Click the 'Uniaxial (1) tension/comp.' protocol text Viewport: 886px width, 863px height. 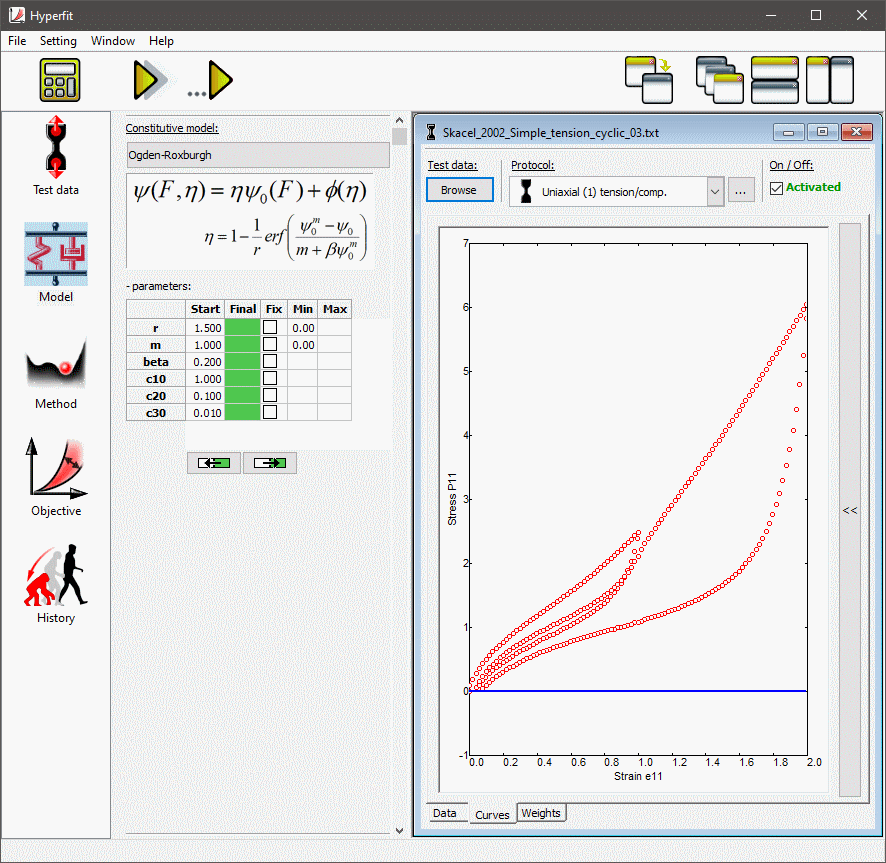pyautogui.click(x=604, y=192)
